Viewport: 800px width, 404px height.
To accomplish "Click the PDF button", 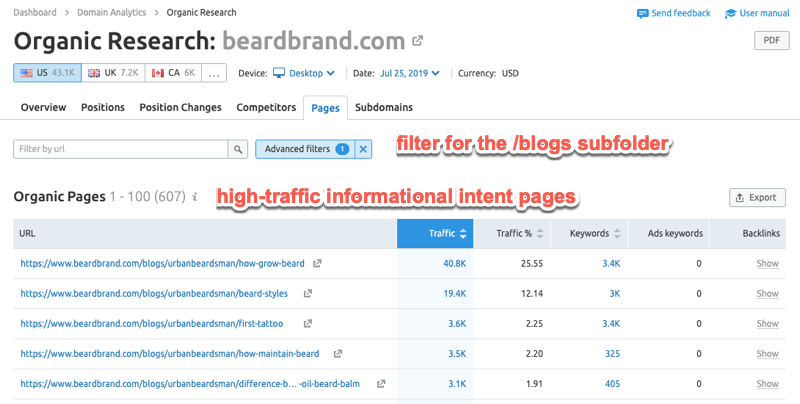I will click(771, 40).
